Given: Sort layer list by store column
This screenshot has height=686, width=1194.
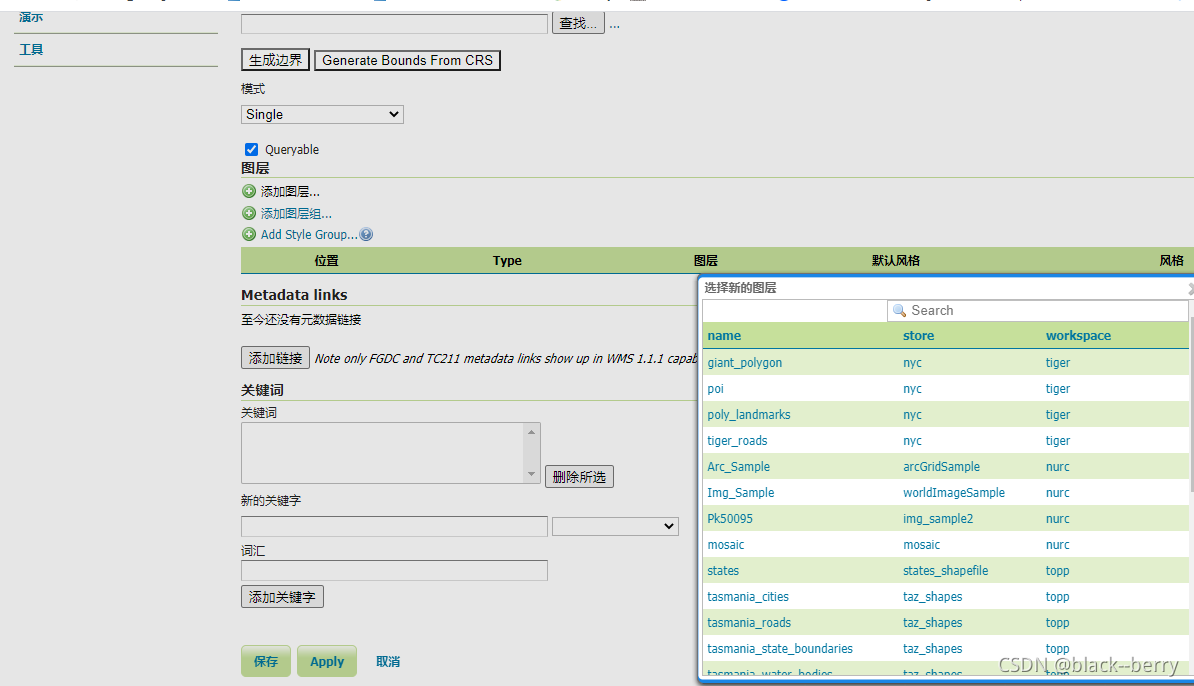Looking at the screenshot, I should [x=918, y=336].
